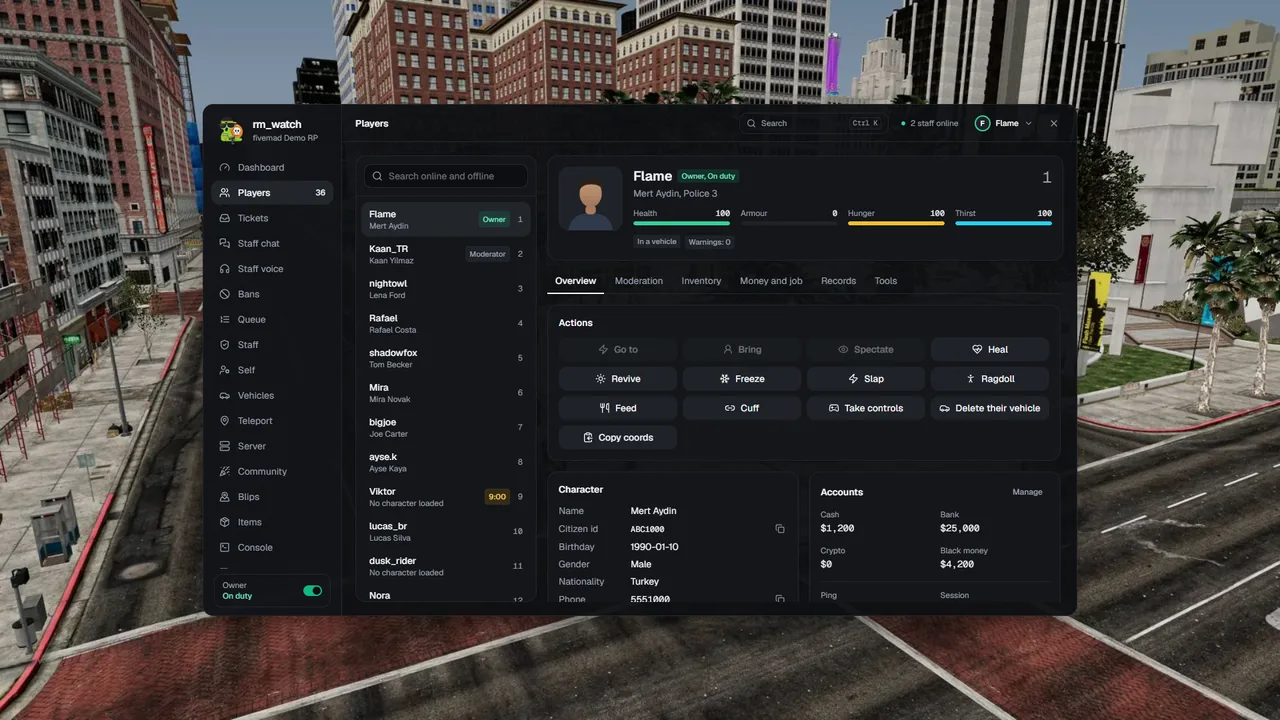1280x720 pixels.
Task: Click the Self person icon
Action: click(225, 370)
